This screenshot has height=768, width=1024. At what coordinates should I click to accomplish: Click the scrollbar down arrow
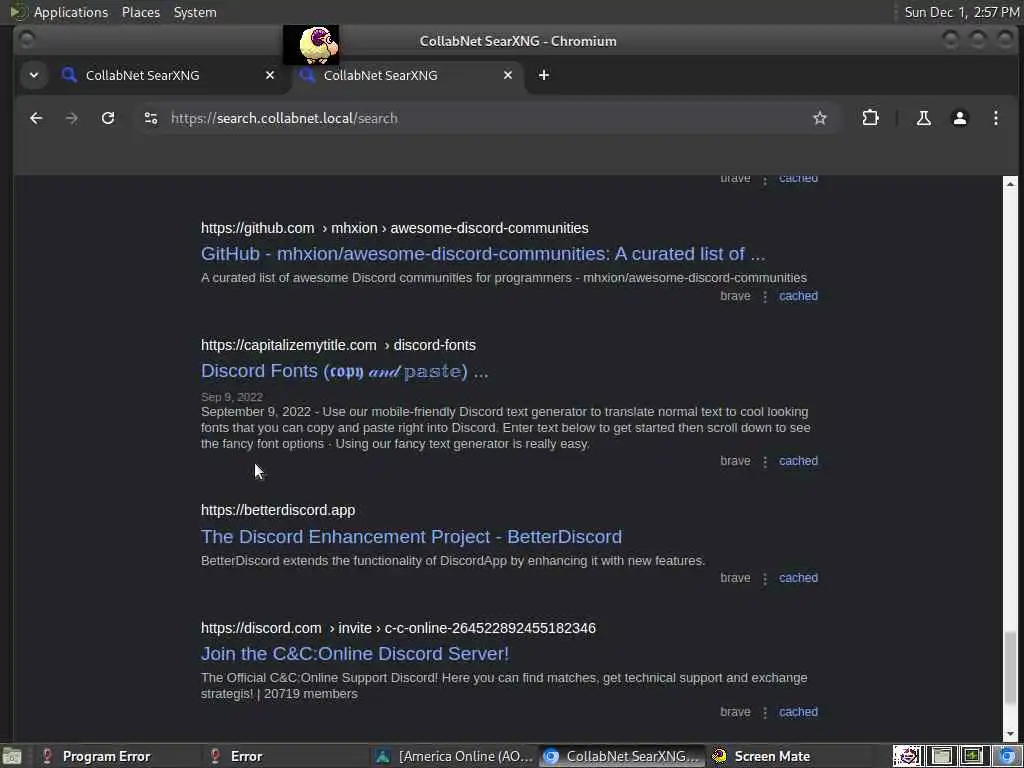coord(1010,735)
